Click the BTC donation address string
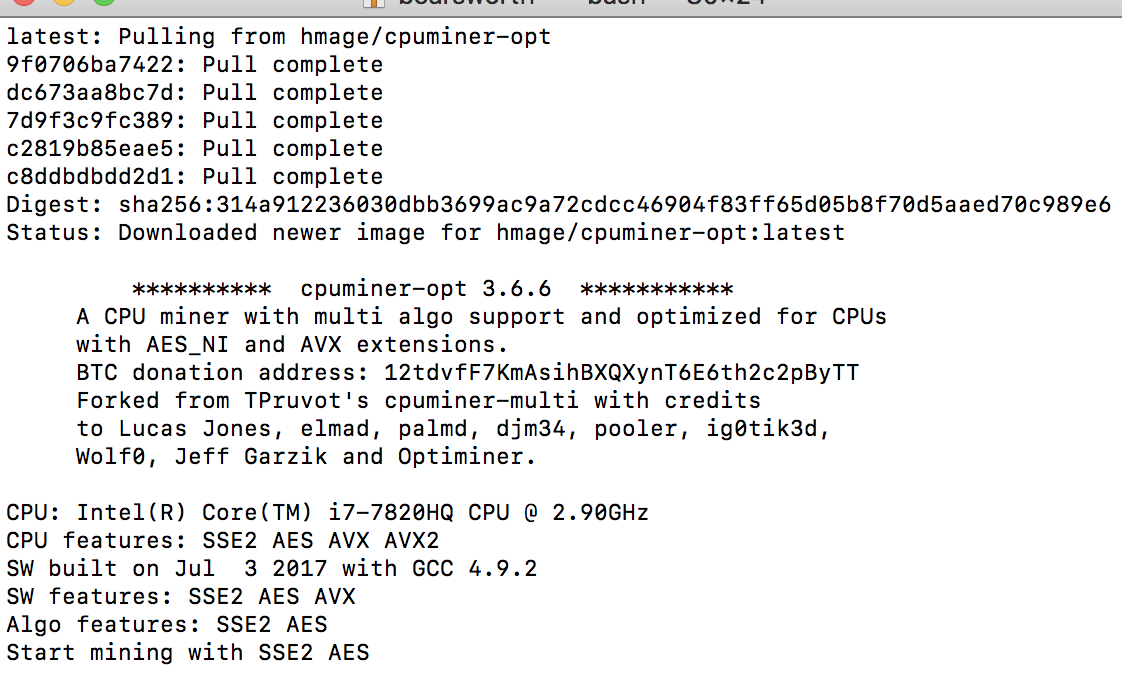This screenshot has width=1122, height=698. [621, 373]
